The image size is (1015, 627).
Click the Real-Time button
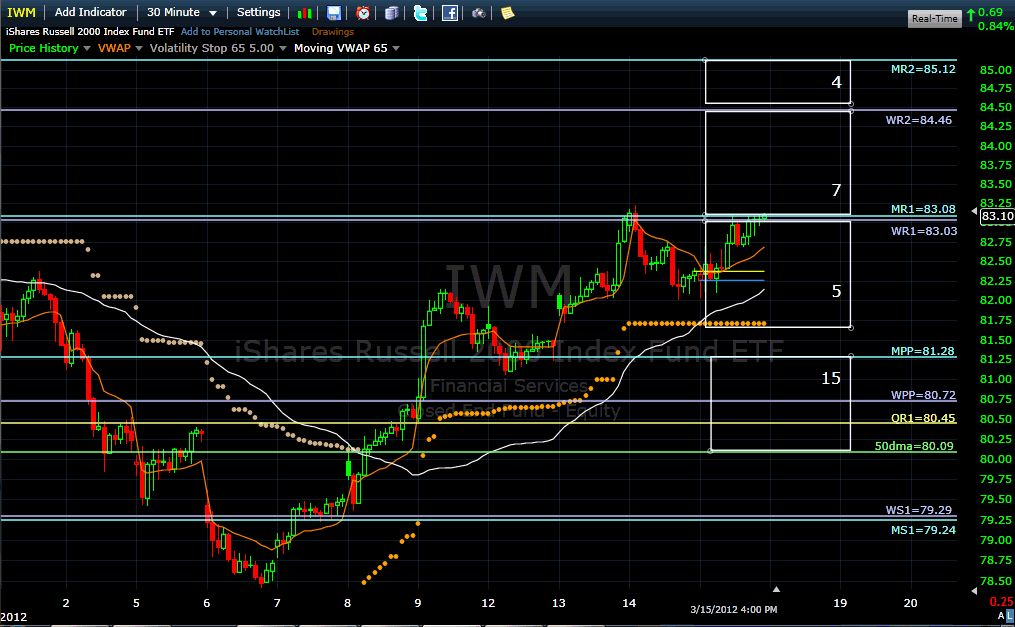(935, 18)
